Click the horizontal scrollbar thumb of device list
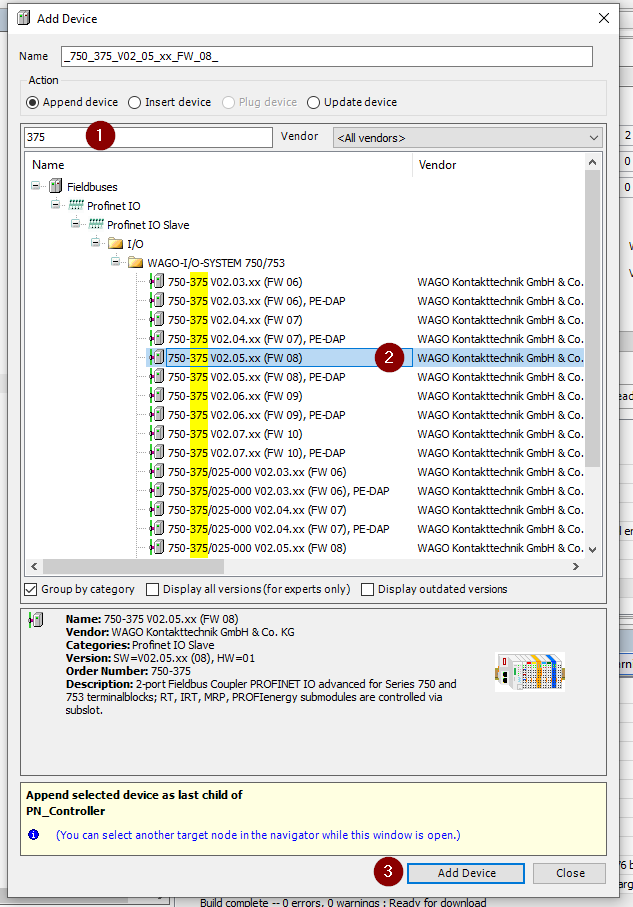The width and height of the screenshot is (633, 907). click(x=133, y=566)
